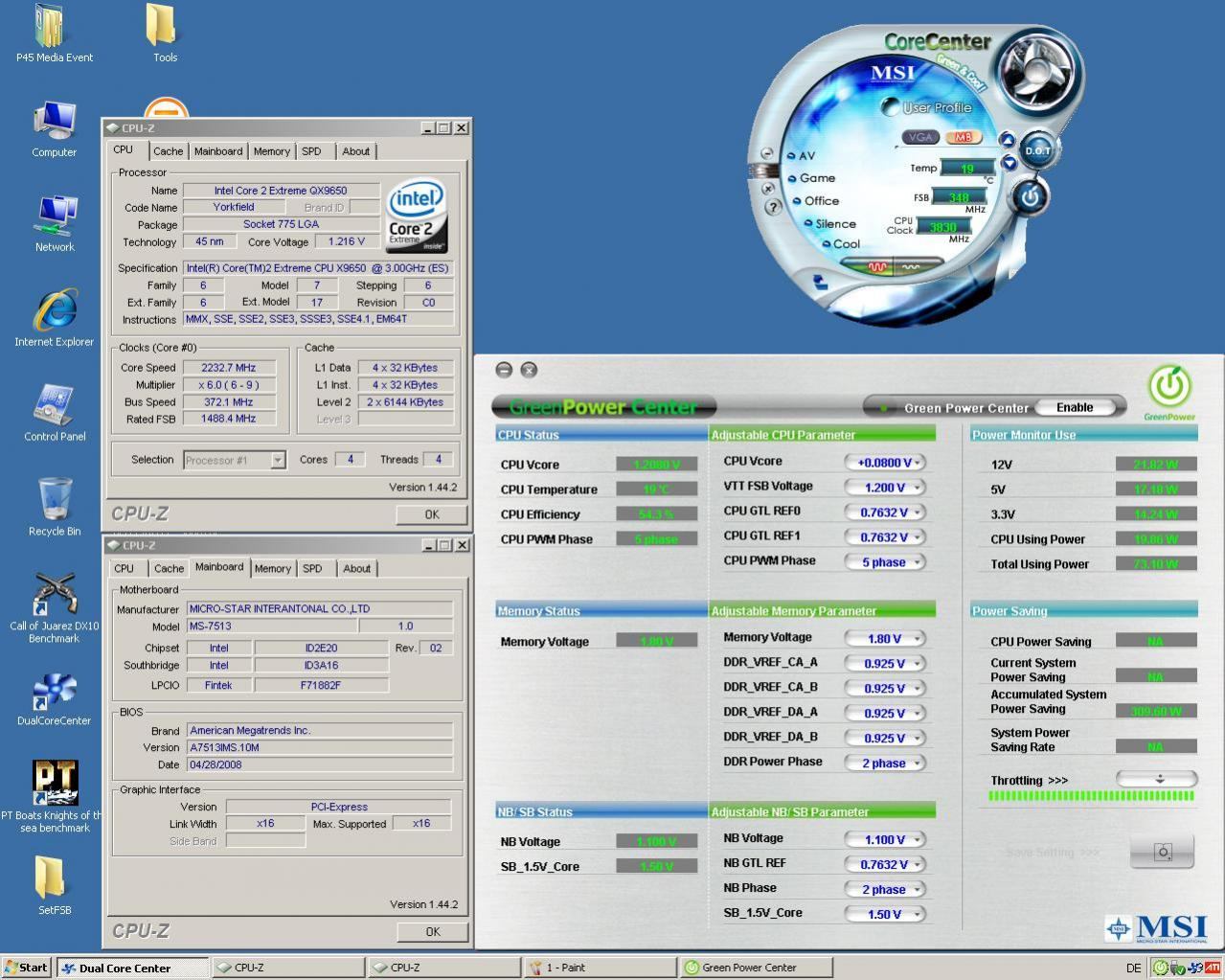
Task: Open SPD tab in CPU-Z mainboard window
Action: click(x=312, y=568)
